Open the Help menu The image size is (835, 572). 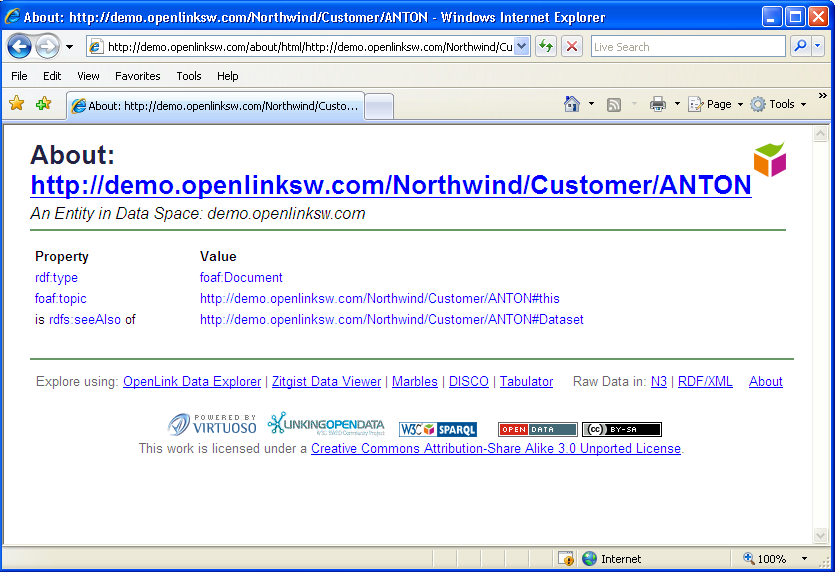pyautogui.click(x=227, y=76)
